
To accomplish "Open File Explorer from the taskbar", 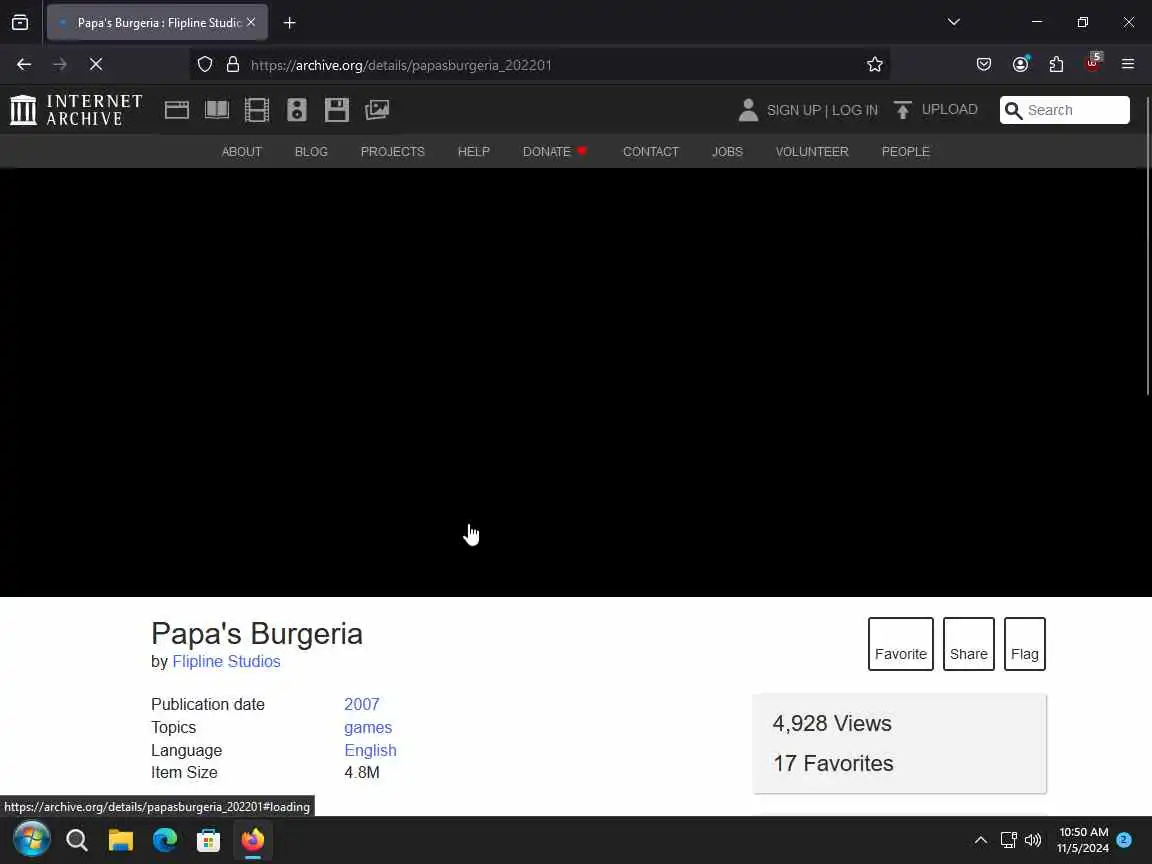I will coord(120,839).
